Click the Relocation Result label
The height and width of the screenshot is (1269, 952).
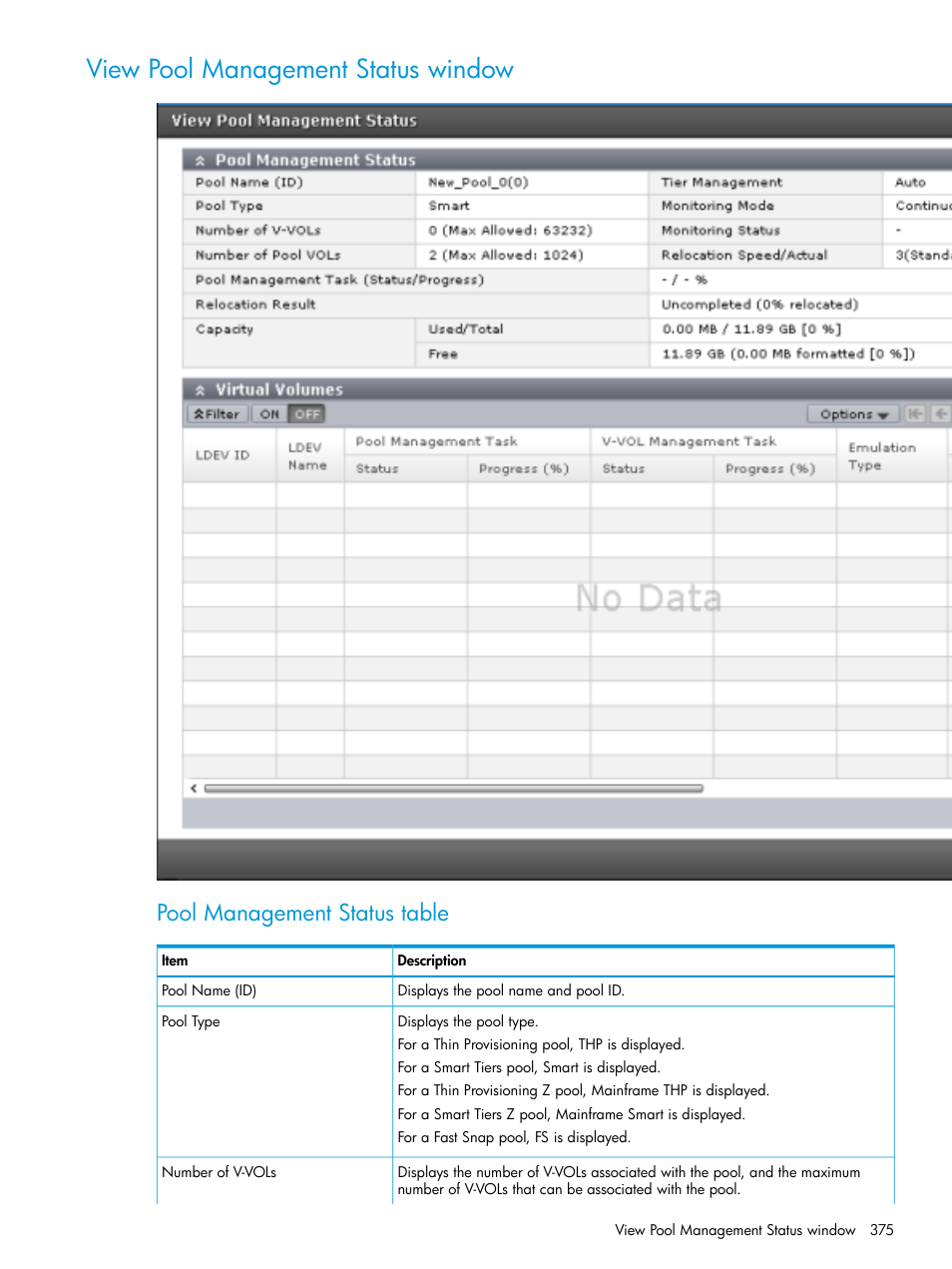[x=255, y=305]
